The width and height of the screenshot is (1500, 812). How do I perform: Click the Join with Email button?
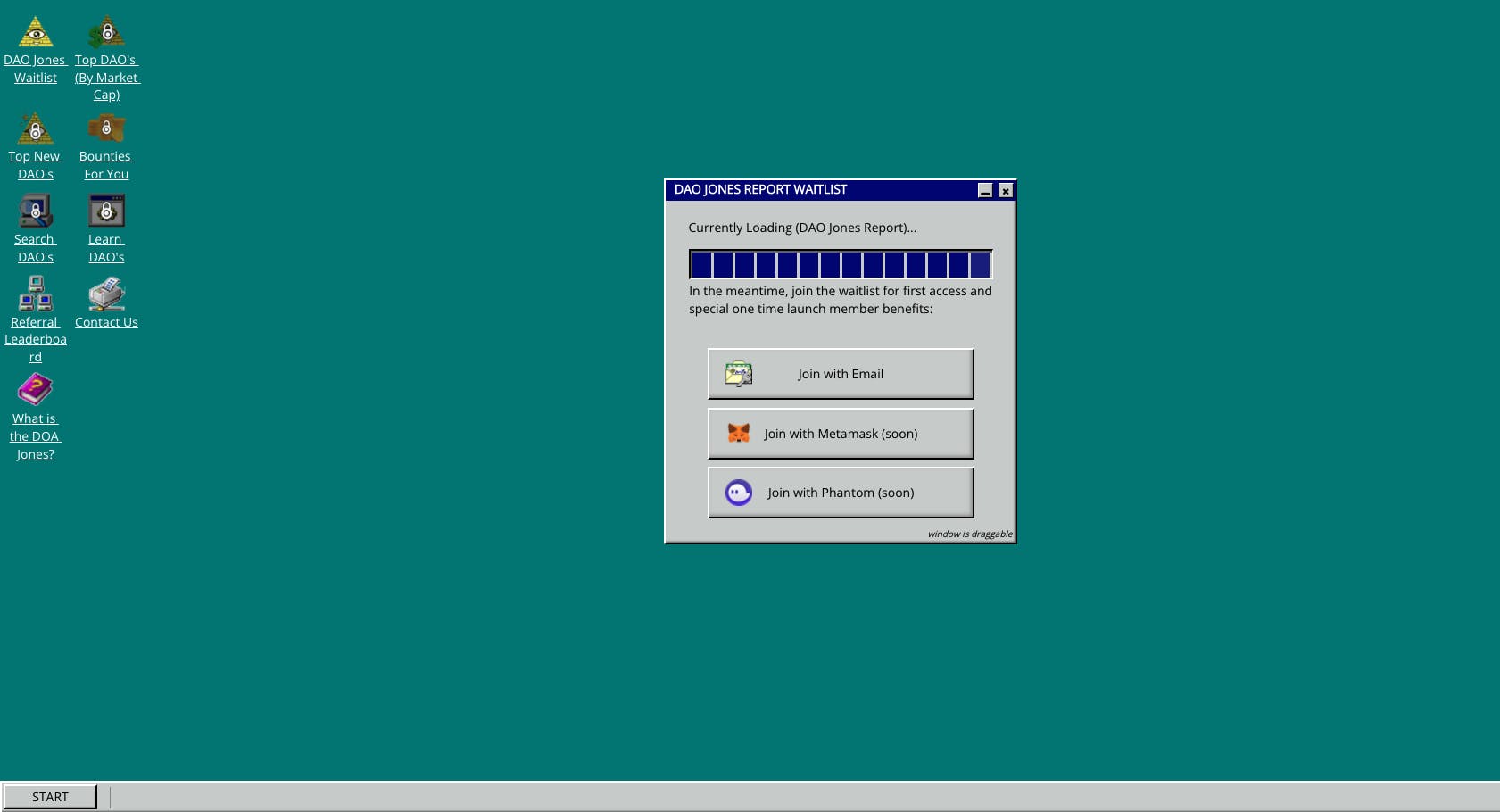click(x=840, y=374)
